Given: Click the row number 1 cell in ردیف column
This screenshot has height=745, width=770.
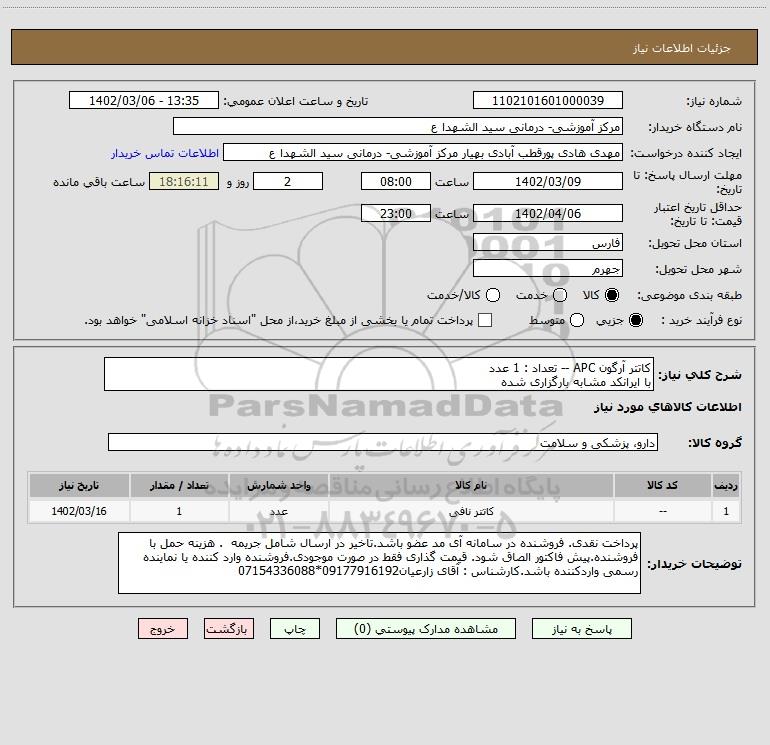Looking at the screenshot, I should coord(726,511).
